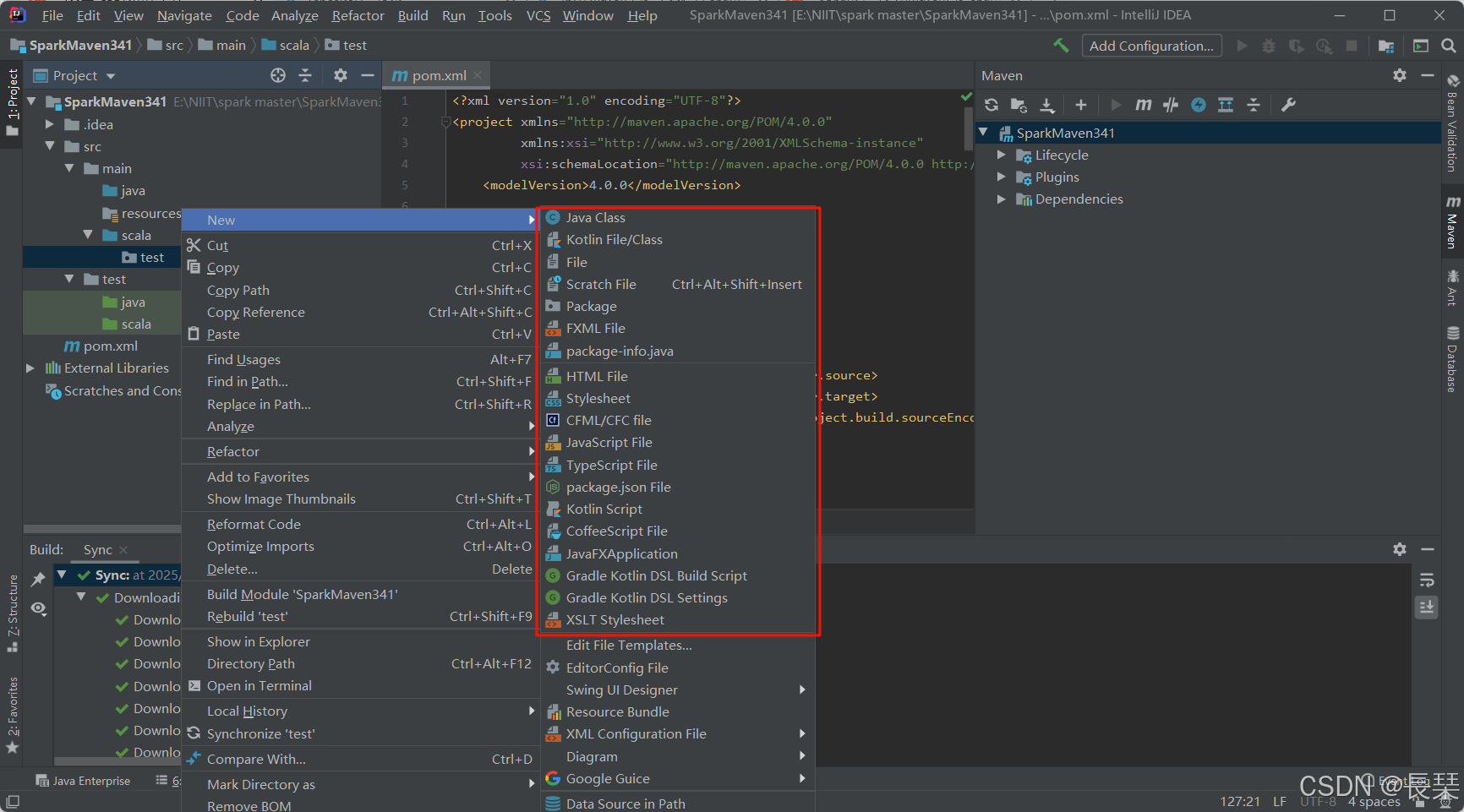Collapse the src folder node
The width and height of the screenshot is (1464, 812).
click(x=50, y=146)
